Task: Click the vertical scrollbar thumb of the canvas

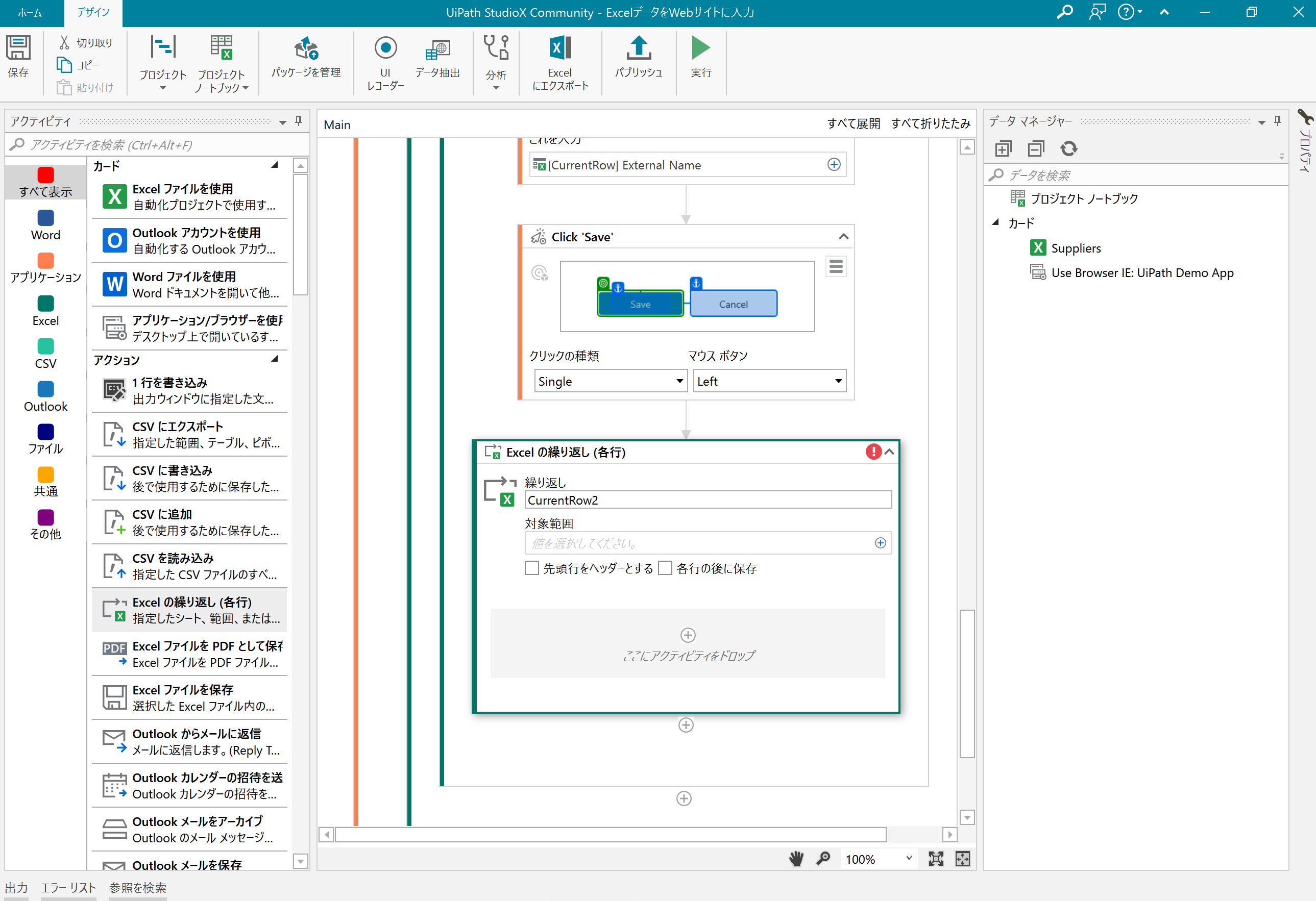Action: click(x=967, y=684)
